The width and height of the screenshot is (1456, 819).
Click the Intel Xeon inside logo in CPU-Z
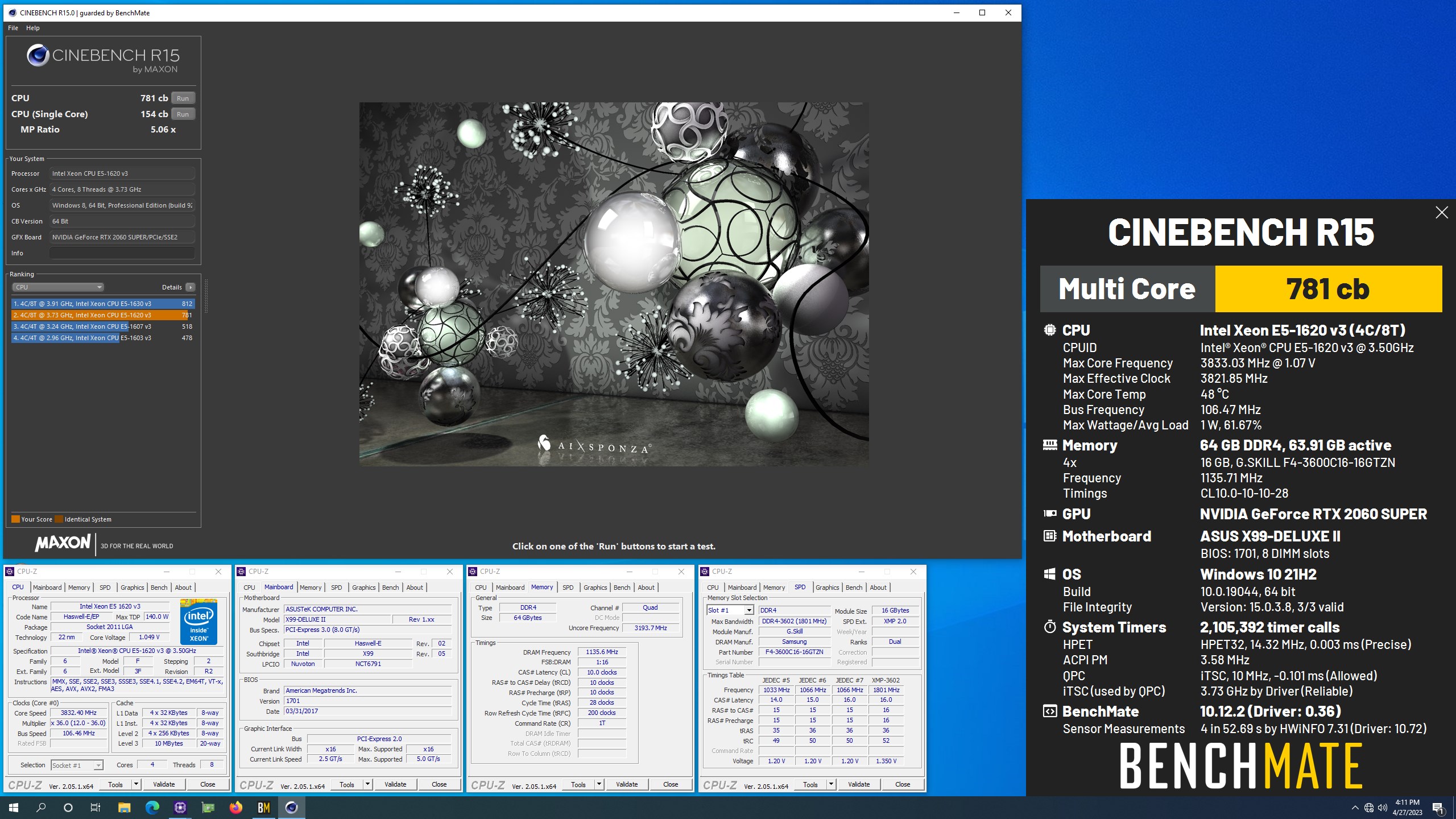pyautogui.click(x=198, y=622)
